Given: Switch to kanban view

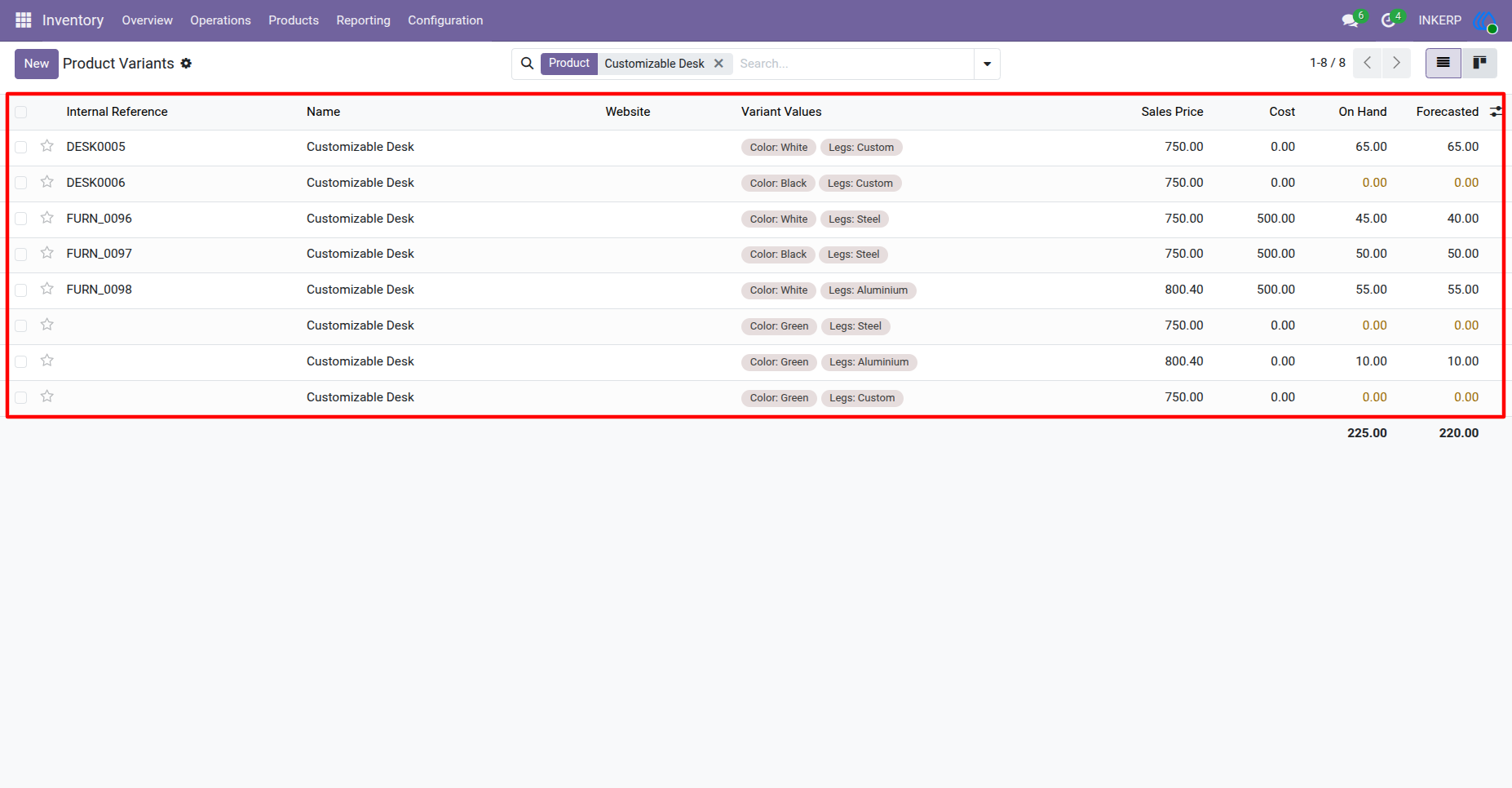Looking at the screenshot, I should coord(1479,63).
